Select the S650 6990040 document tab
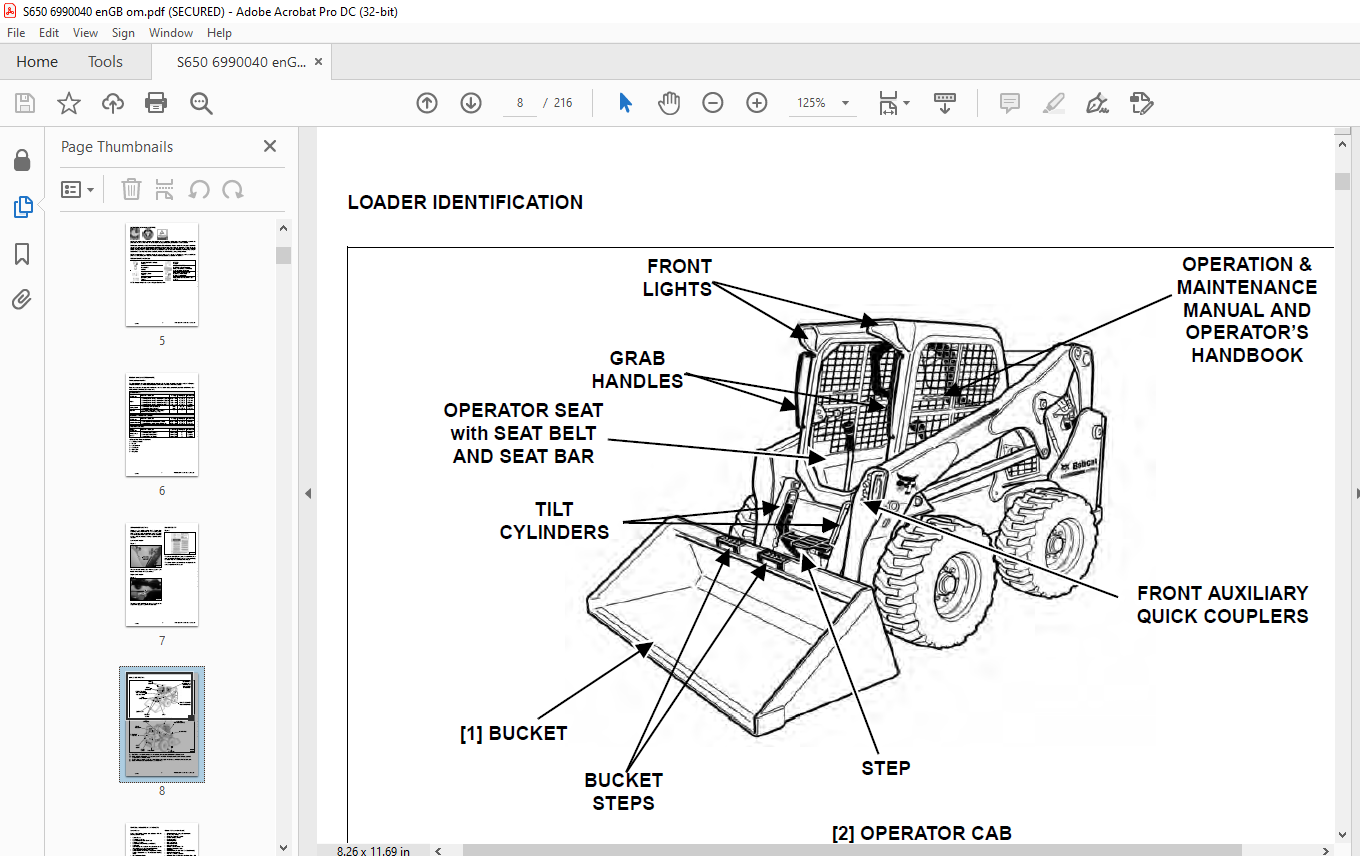The height and width of the screenshot is (856, 1360). click(241, 62)
